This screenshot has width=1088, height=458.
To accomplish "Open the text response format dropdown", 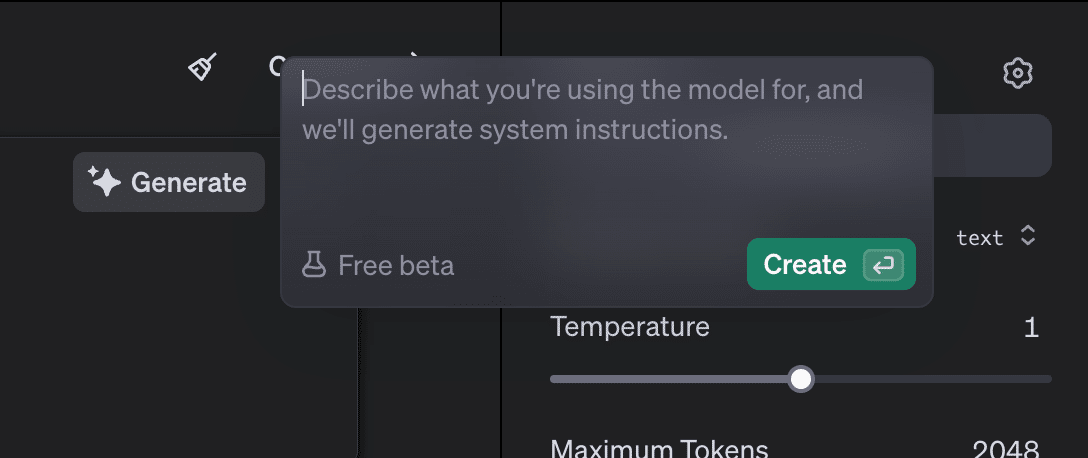I will tap(980, 237).
